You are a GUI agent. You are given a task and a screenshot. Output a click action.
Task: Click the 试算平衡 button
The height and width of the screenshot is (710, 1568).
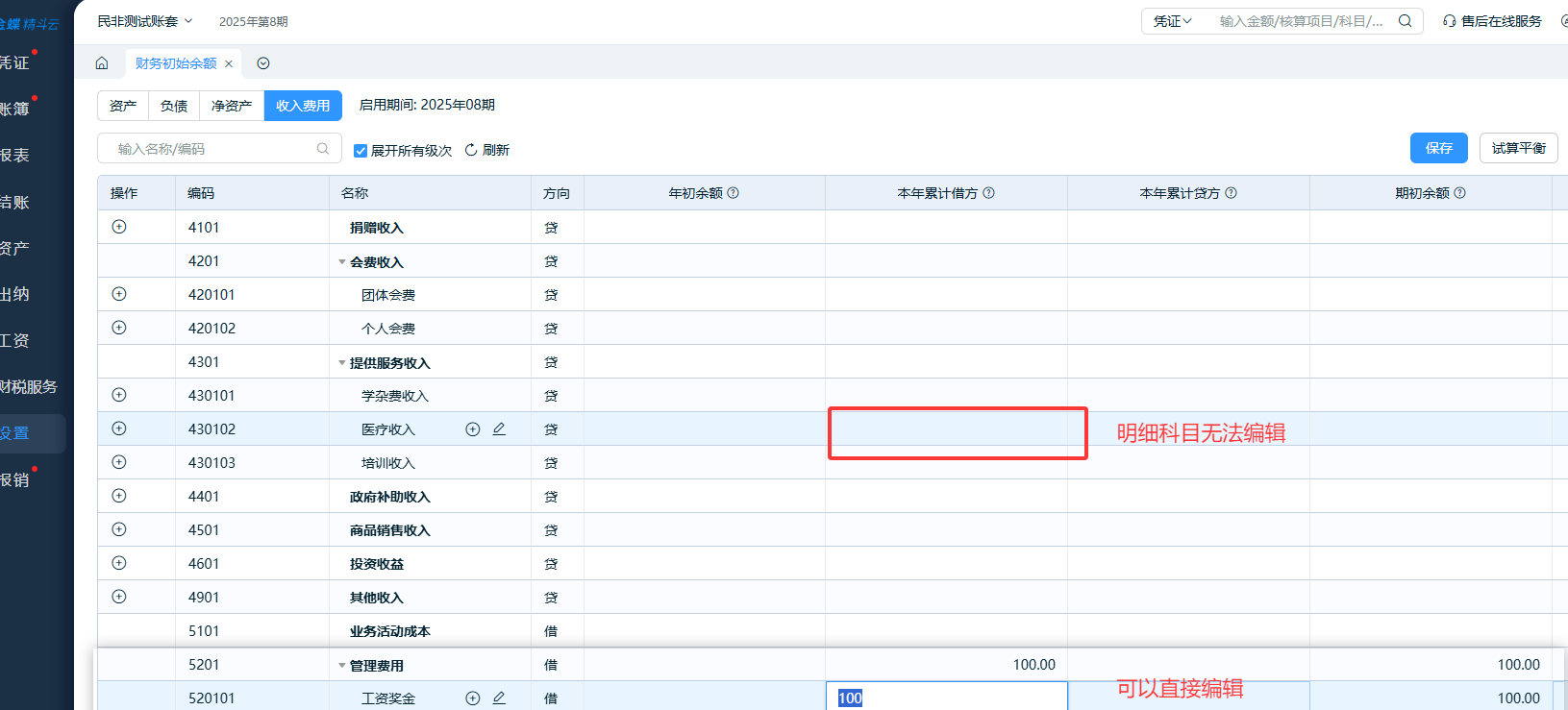click(1518, 148)
